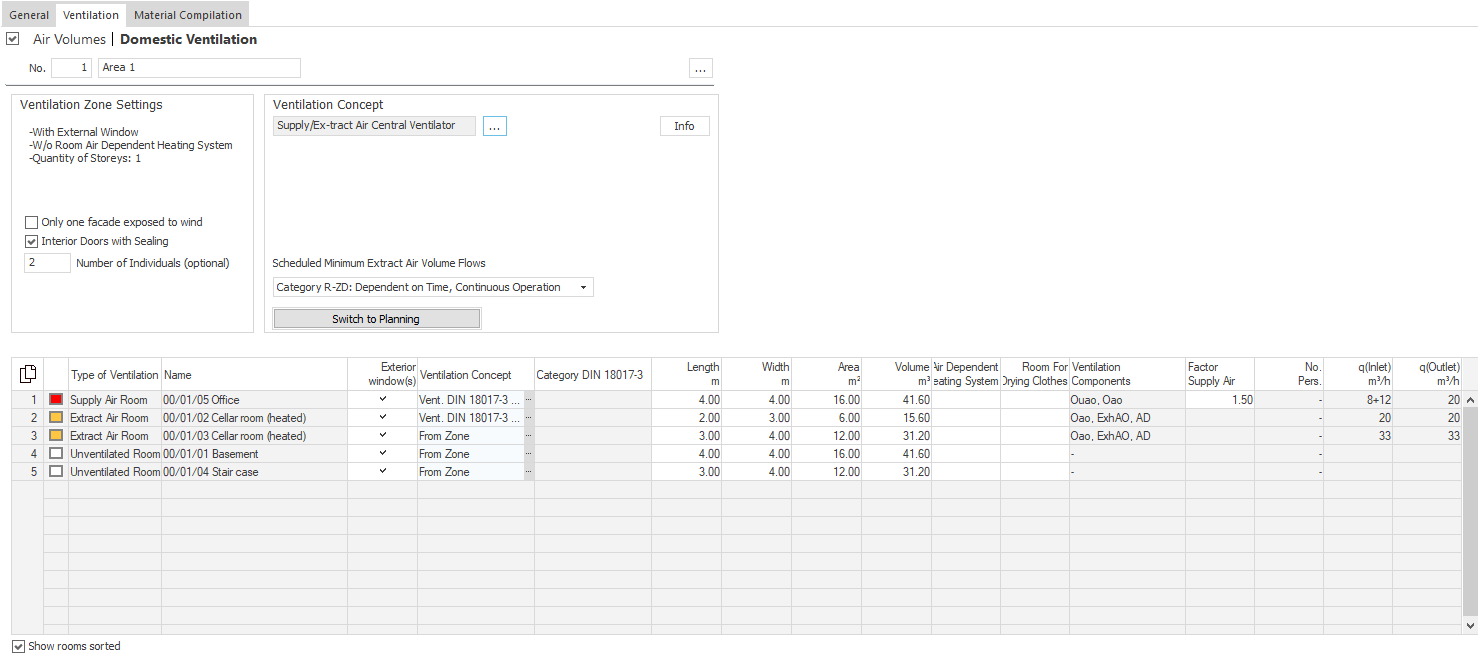This screenshot has width=1478, height=667.
Task: Click the Volume value 15.60
Action: (896, 418)
